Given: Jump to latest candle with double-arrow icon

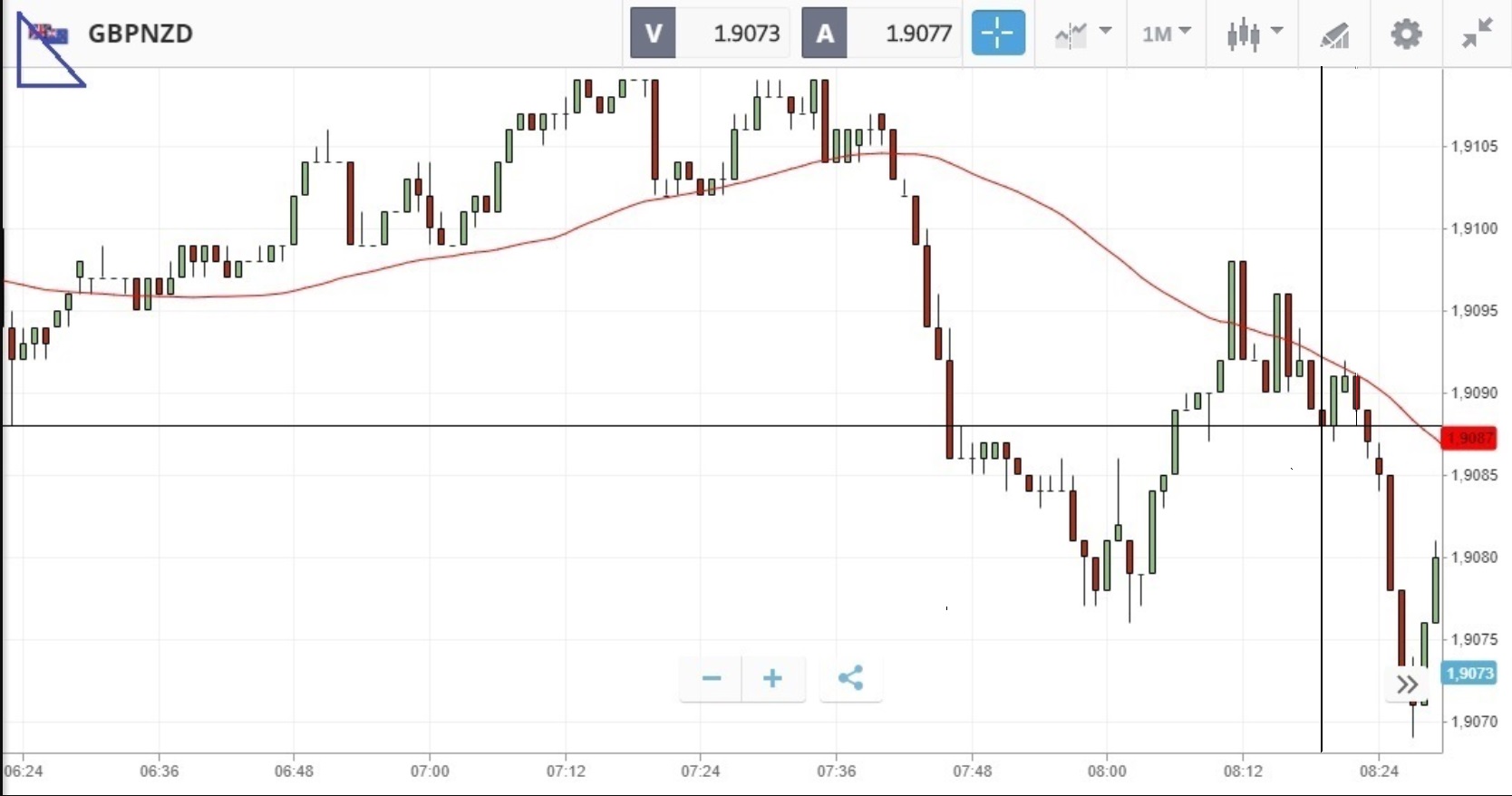Looking at the screenshot, I should click(1407, 684).
